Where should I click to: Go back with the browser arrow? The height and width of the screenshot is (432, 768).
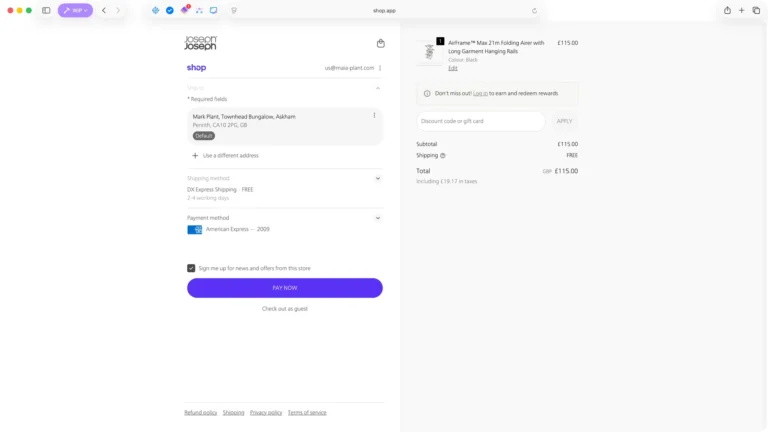[104, 10]
